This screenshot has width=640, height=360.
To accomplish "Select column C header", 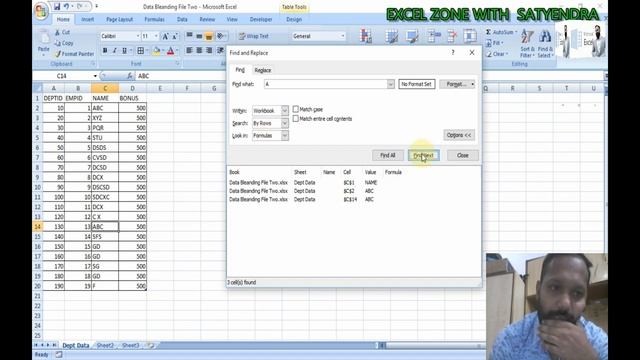I will [105, 88].
